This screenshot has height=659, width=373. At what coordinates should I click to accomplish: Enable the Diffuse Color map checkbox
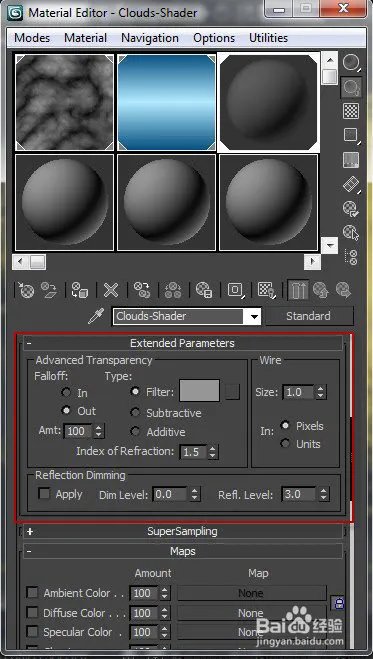click(x=32, y=612)
